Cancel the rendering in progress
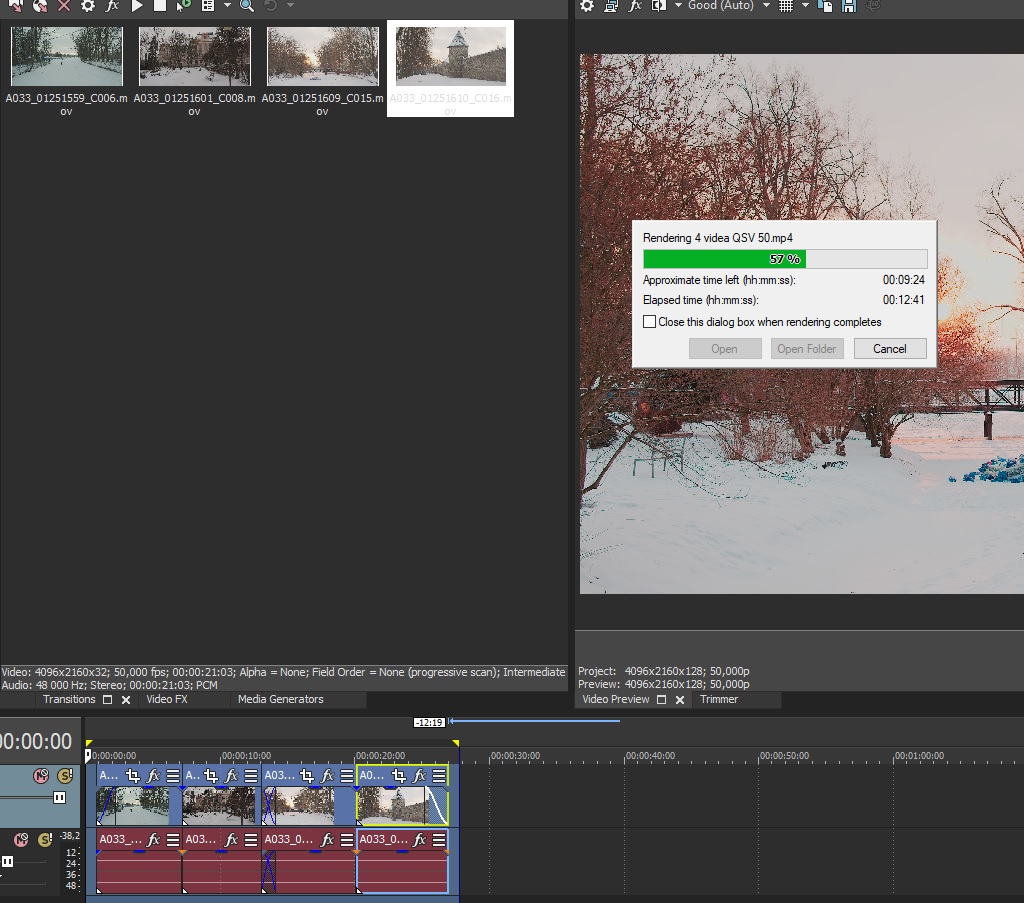This screenshot has height=903, width=1024. 889,349
